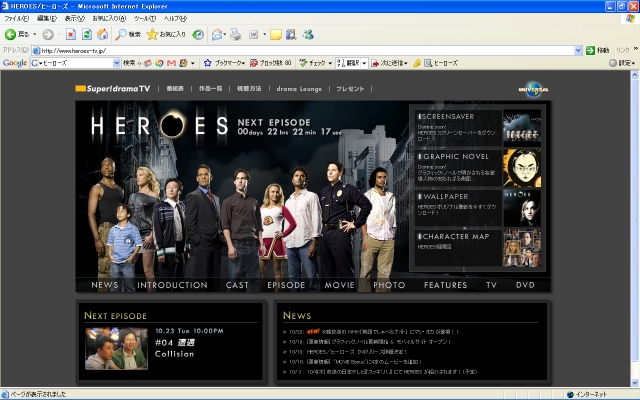Viewport: 640px width, 400px height.
Task: Click the Mail envelope toolbar icon
Action: (217, 35)
